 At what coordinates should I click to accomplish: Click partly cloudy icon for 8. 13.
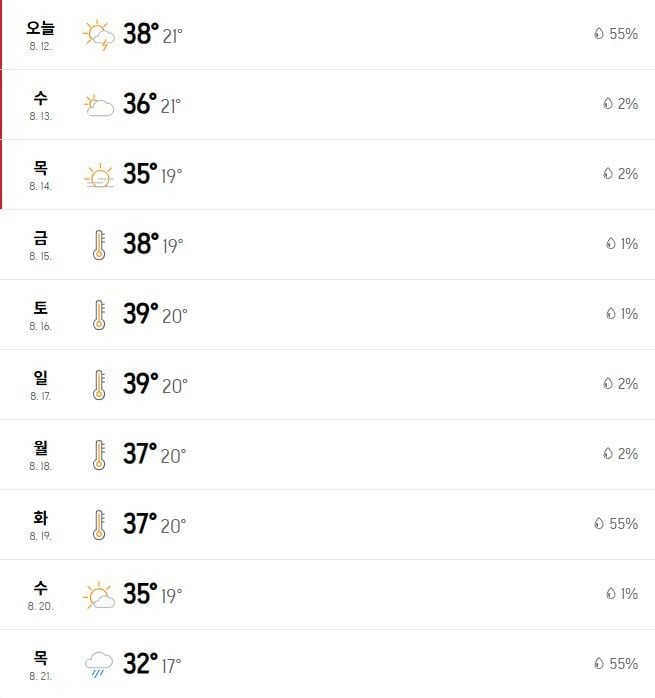point(99,105)
